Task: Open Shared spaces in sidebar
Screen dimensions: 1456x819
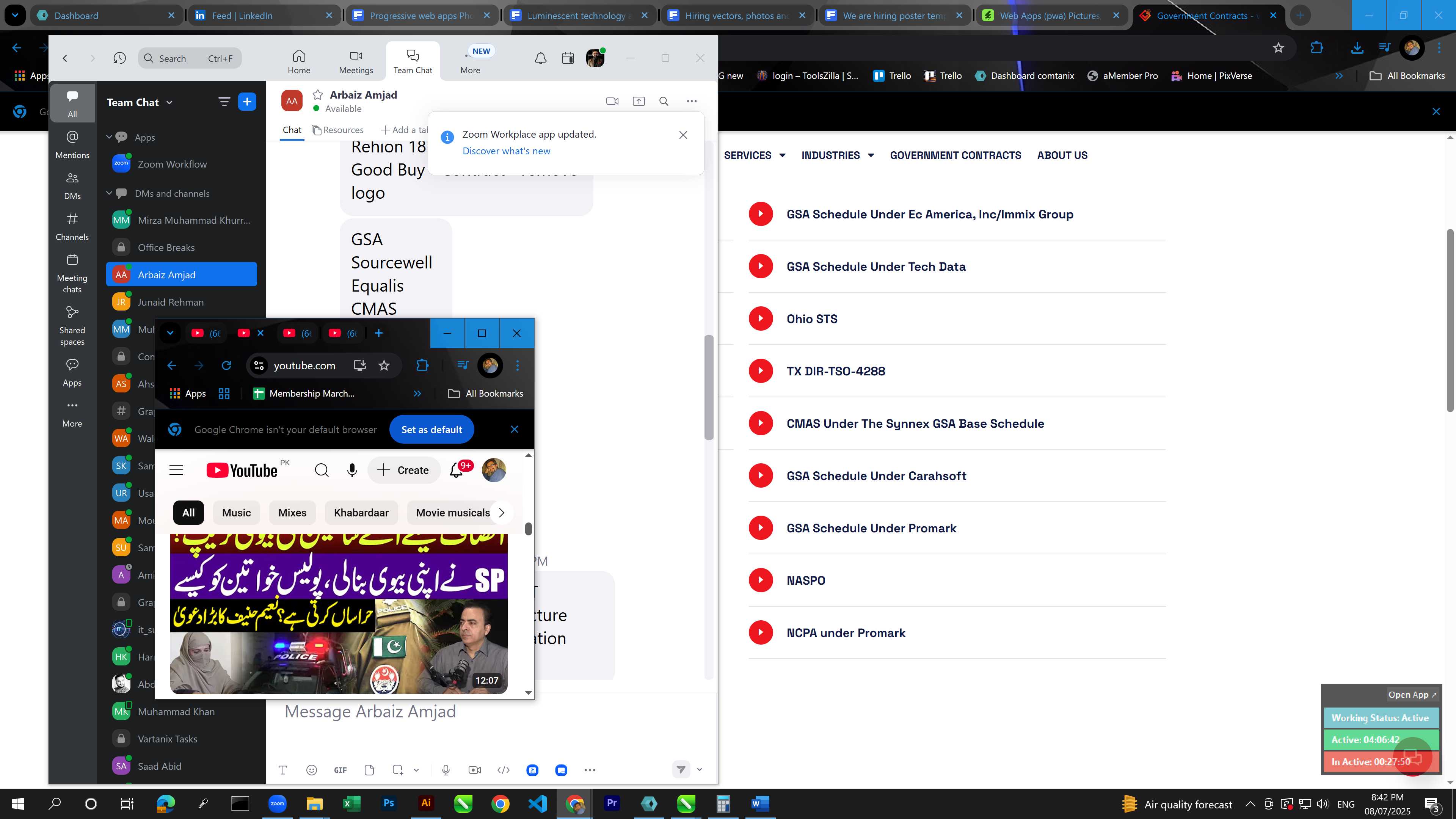Action: 72,326
